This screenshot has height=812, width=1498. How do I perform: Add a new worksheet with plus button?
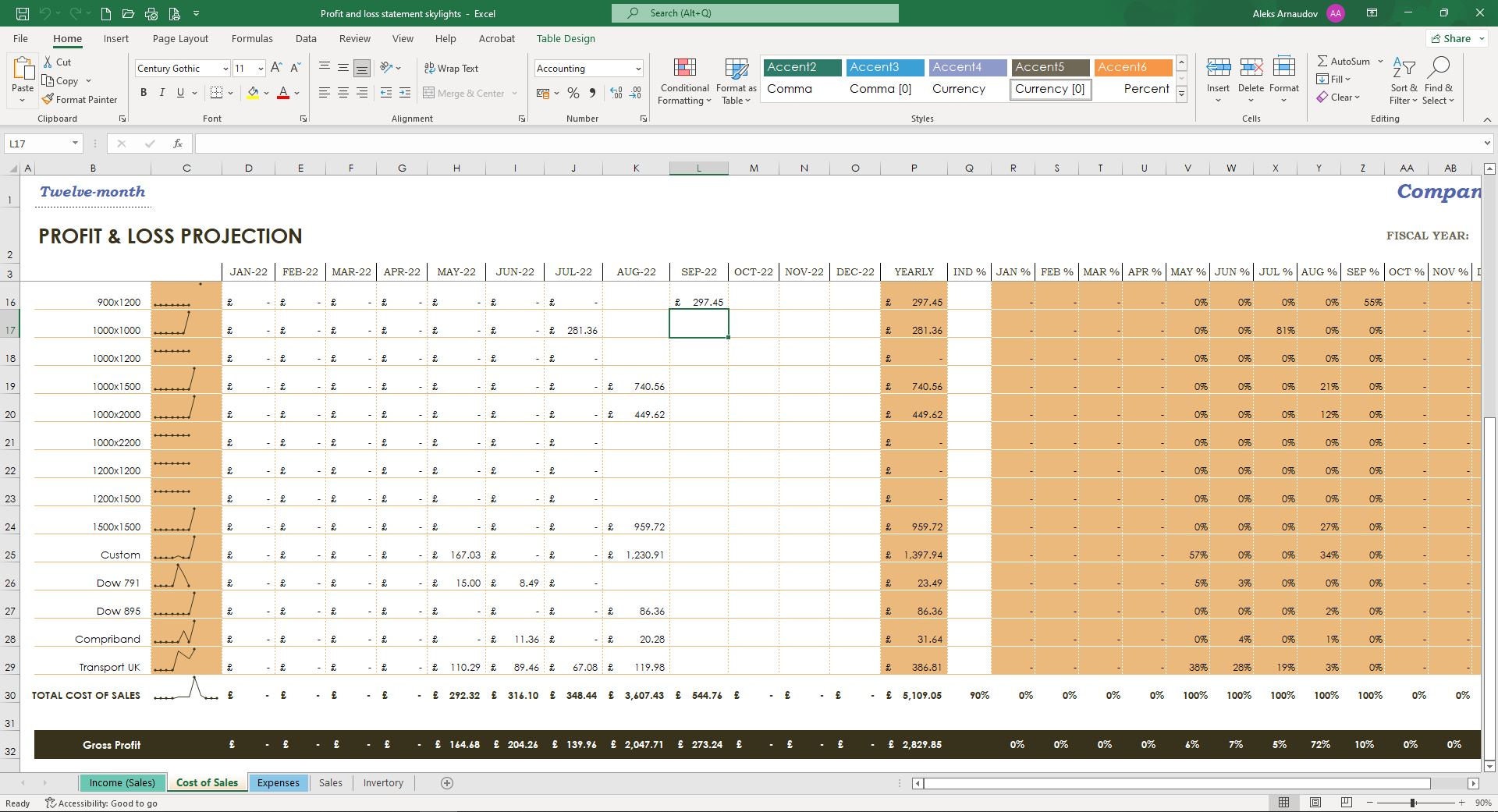click(446, 782)
